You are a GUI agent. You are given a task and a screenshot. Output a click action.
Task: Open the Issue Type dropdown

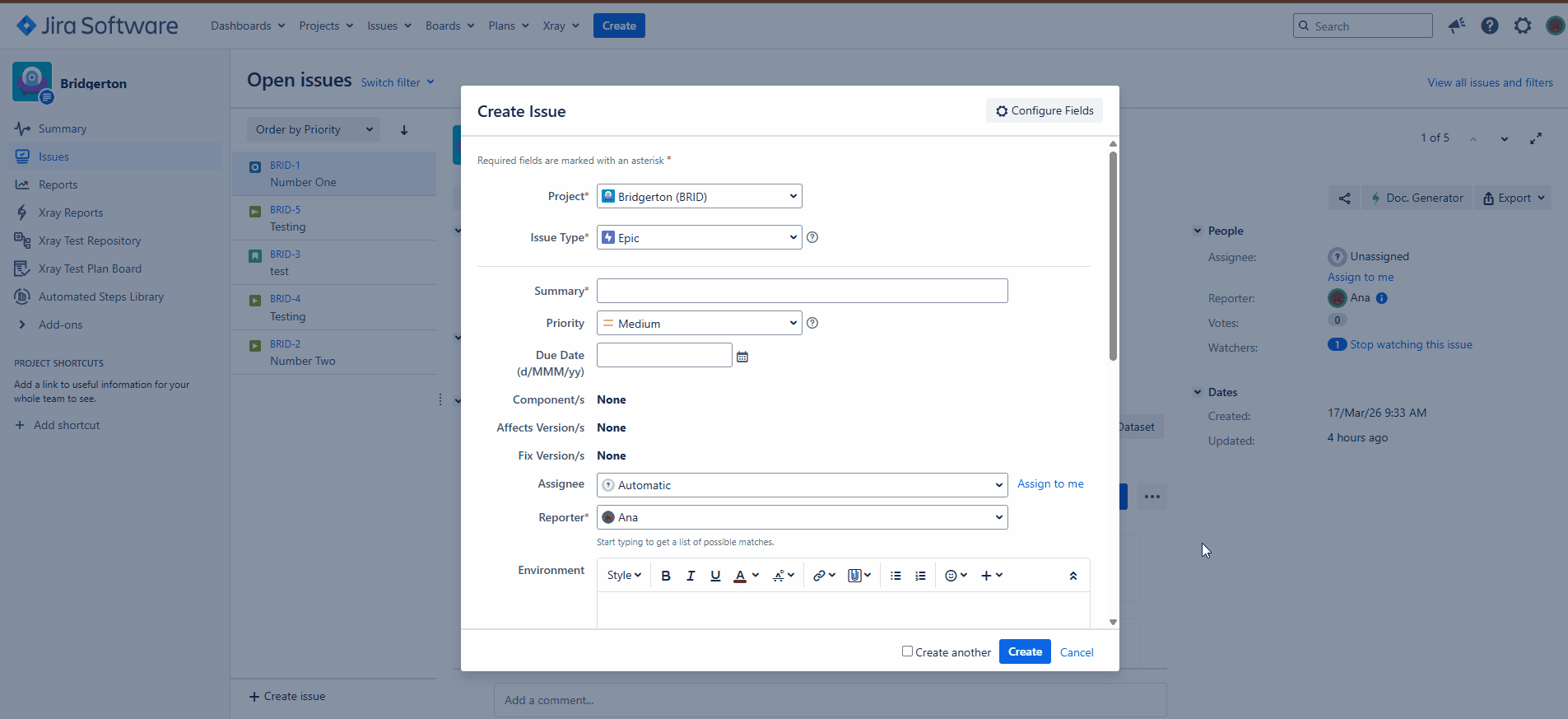[700, 237]
